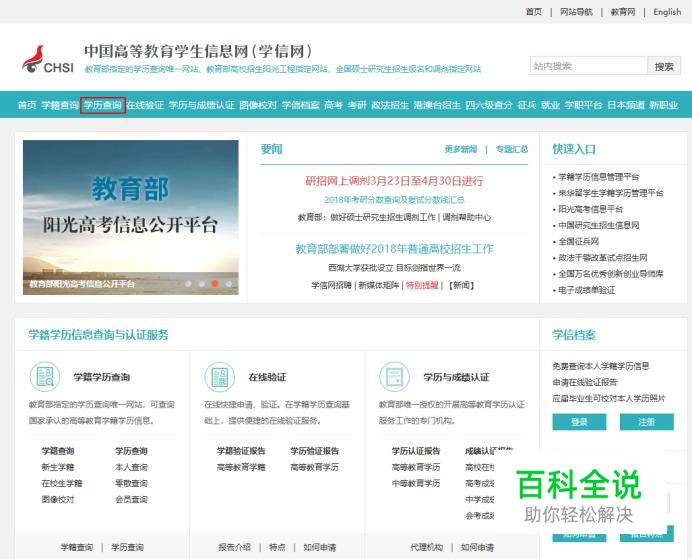Open 阳光高考信息平台 quick link
Screen dimensions: 692x559
click(590, 209)
